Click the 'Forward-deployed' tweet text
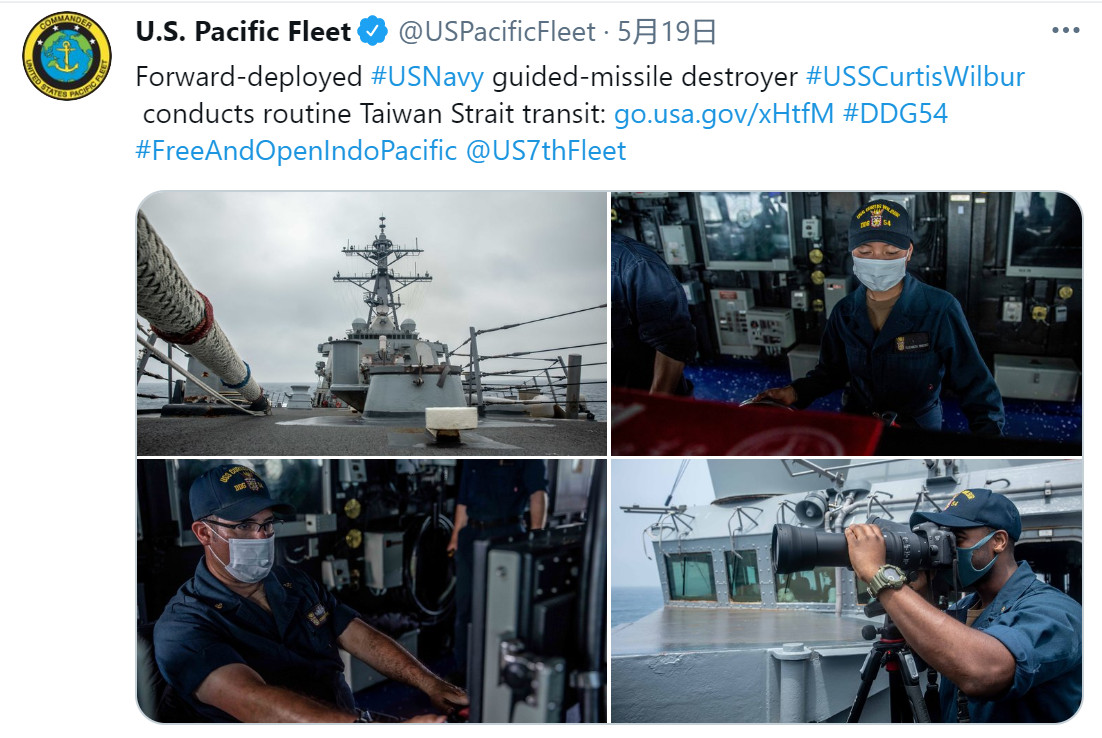The width and height of the screenshot is (1102, 738). 249,77
